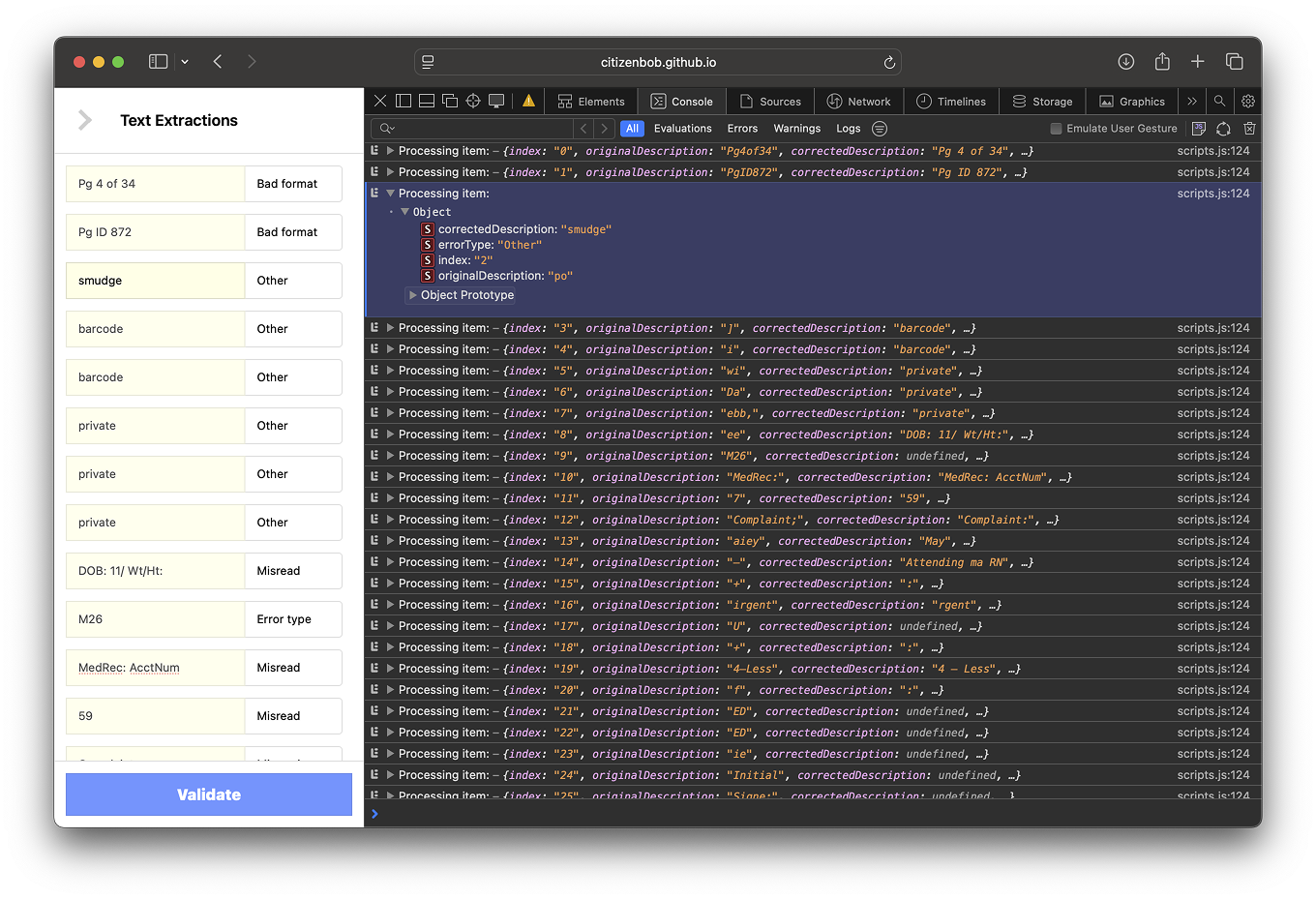Viewport: 1316px width, 899px height.
Task: Reload the page in address bar
Action: [889, 62]
